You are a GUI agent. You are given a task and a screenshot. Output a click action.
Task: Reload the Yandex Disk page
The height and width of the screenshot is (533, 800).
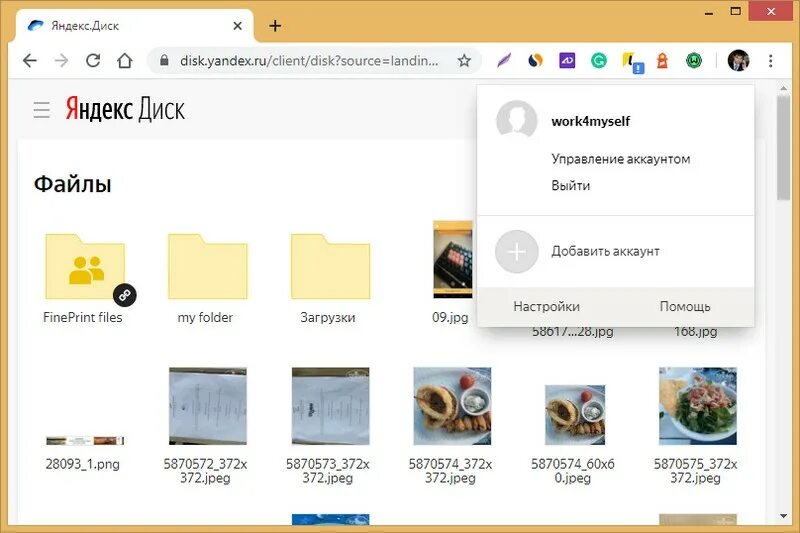pyautogui.click(x=93, y=61)
